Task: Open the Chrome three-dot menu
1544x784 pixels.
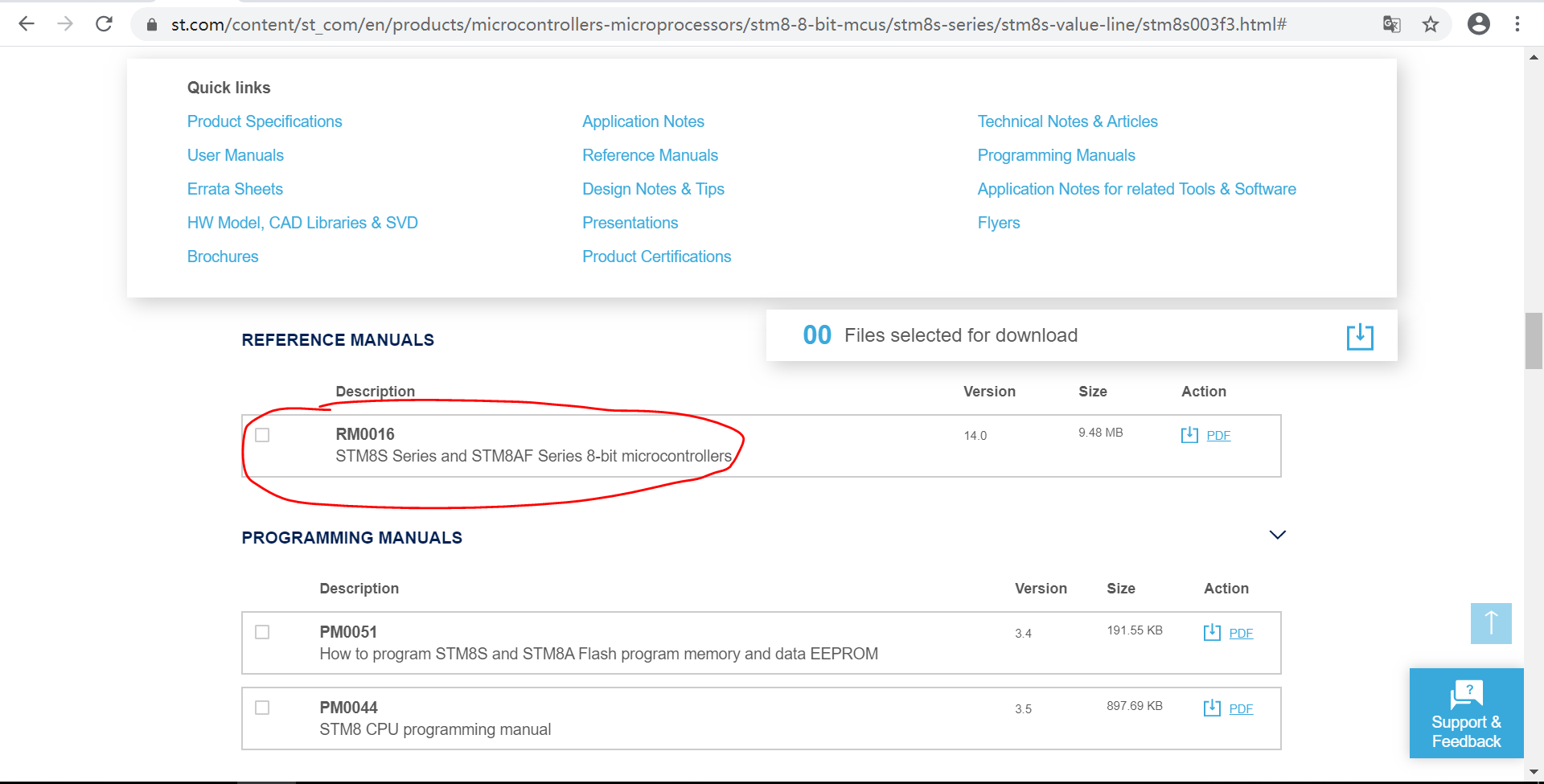Action: [x=1518, y=24]
